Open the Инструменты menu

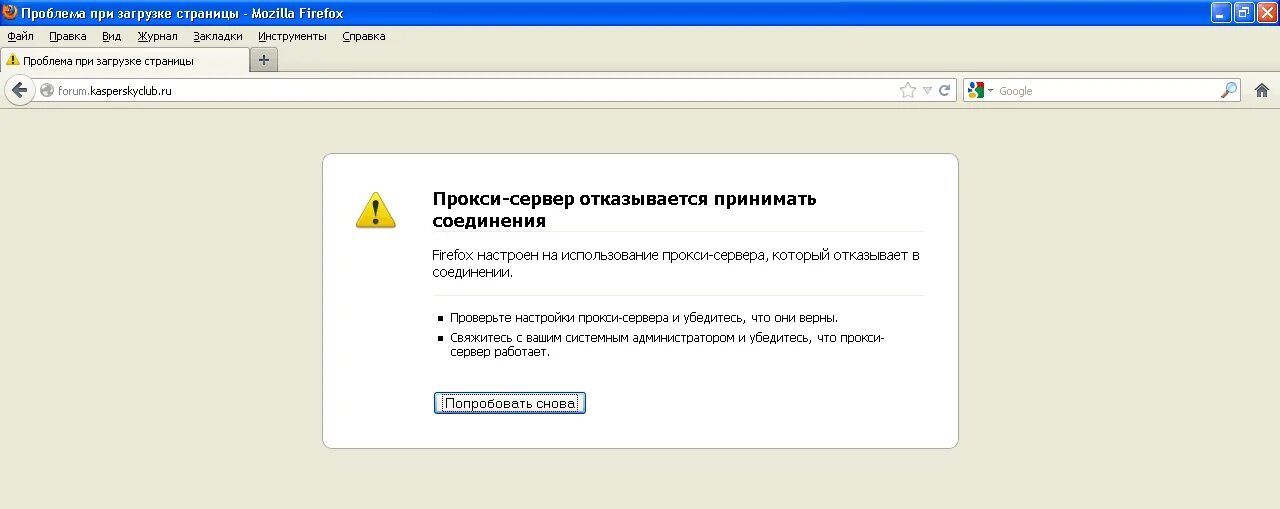(292, 36)
